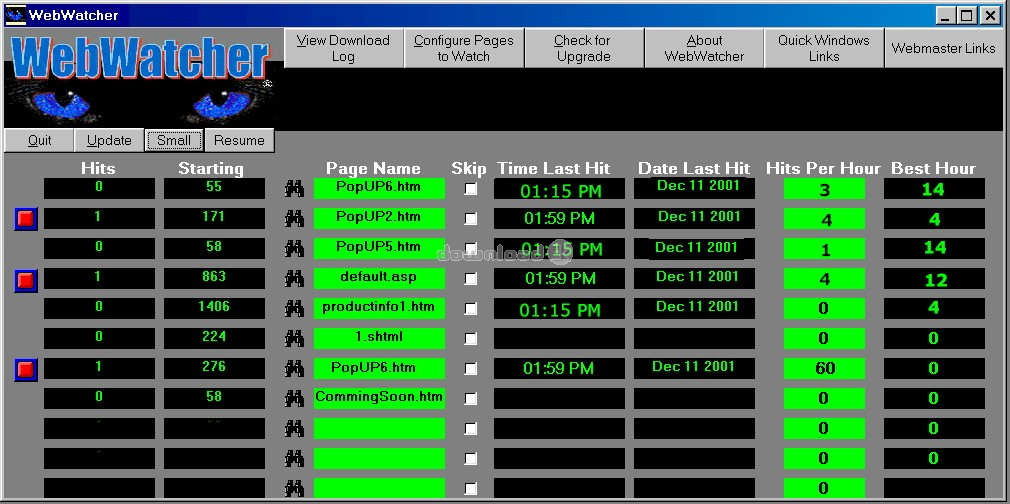
Task: Click the Page Name column header
Action: (373, 169)
